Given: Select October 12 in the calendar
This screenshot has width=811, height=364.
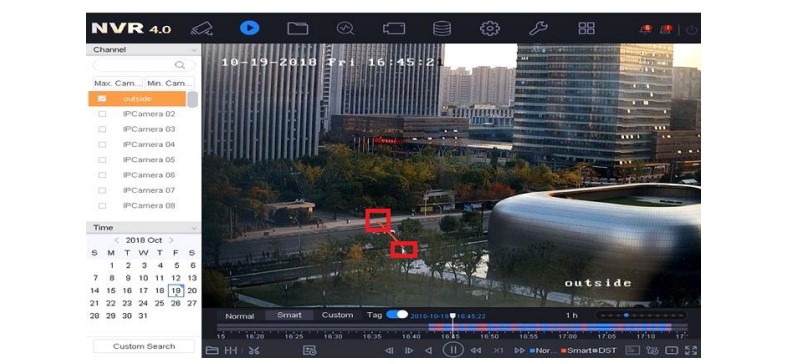Looking at the screenshot, I should coord(176,278).
